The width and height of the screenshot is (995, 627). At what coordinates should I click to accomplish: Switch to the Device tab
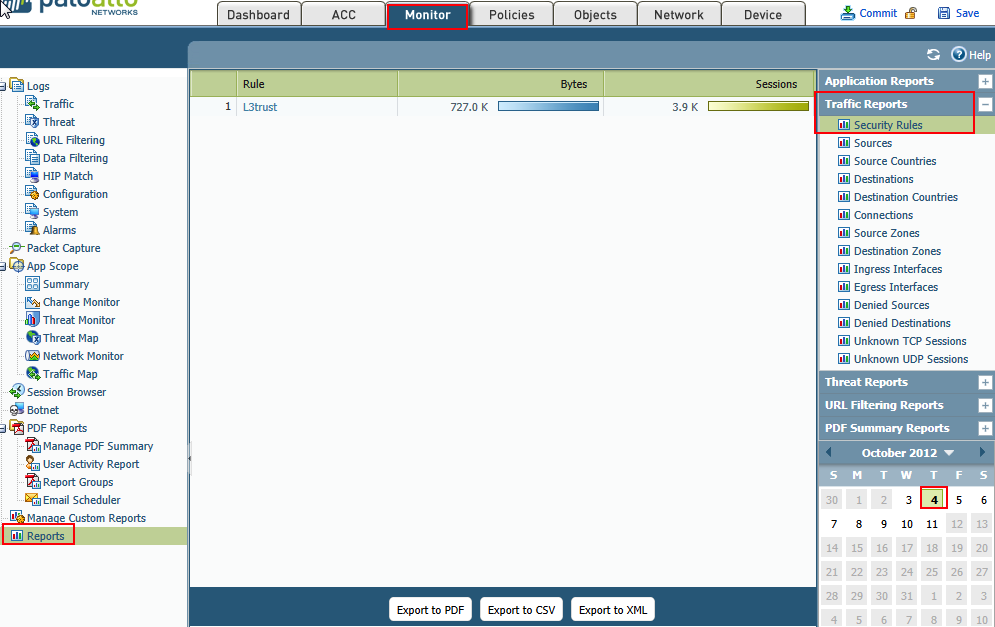[763, 14]
